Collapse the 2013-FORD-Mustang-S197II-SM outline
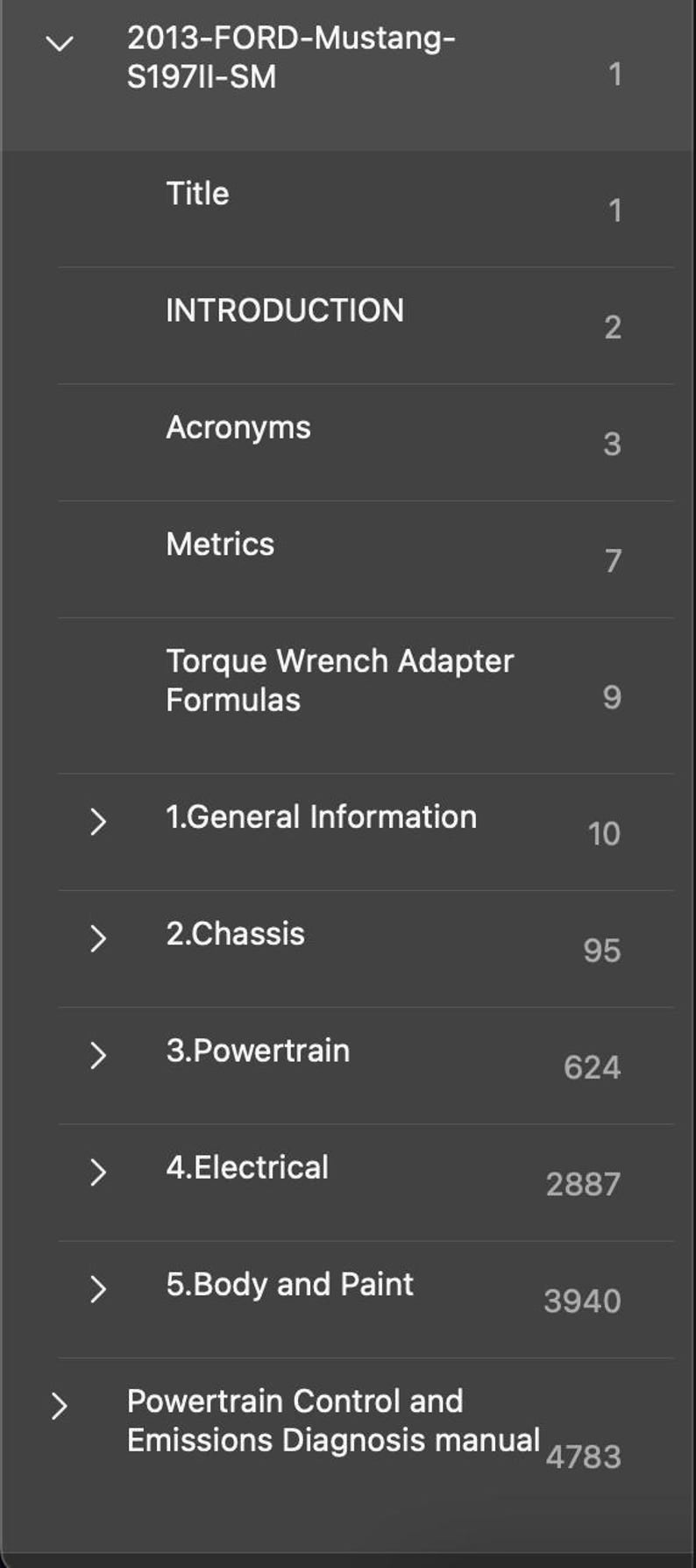This screenshot has width=696, height=1568. 59,43
